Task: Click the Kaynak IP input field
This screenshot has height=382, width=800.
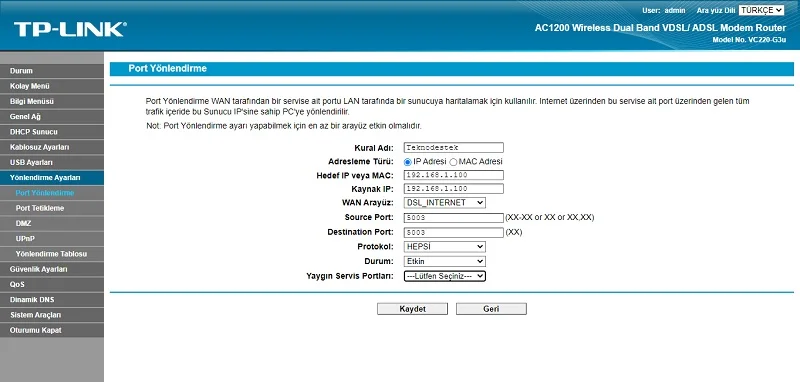Action: [x=454, y=189]
